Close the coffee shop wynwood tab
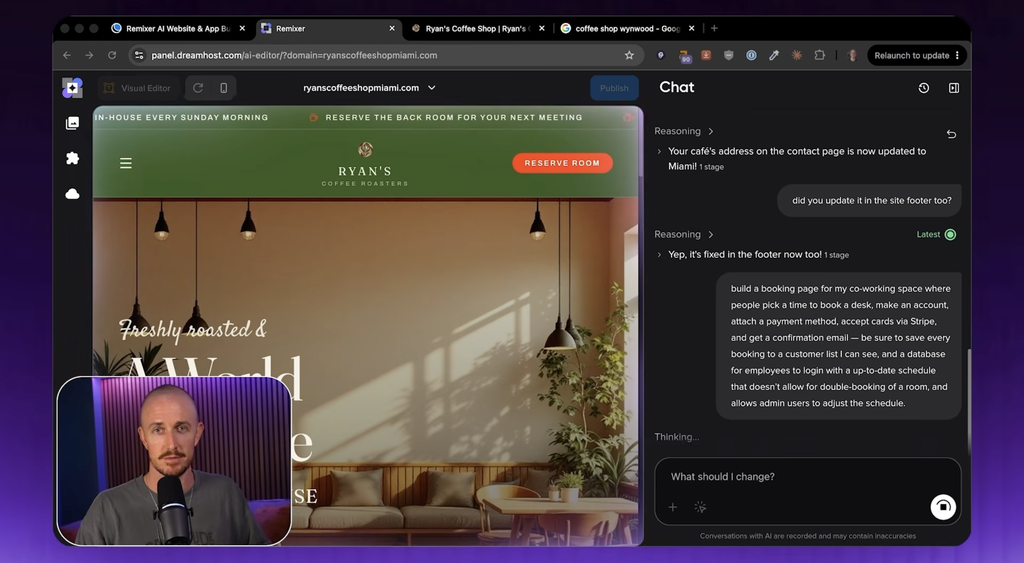This screenshot has width=1024, height=563. point(692,28)
